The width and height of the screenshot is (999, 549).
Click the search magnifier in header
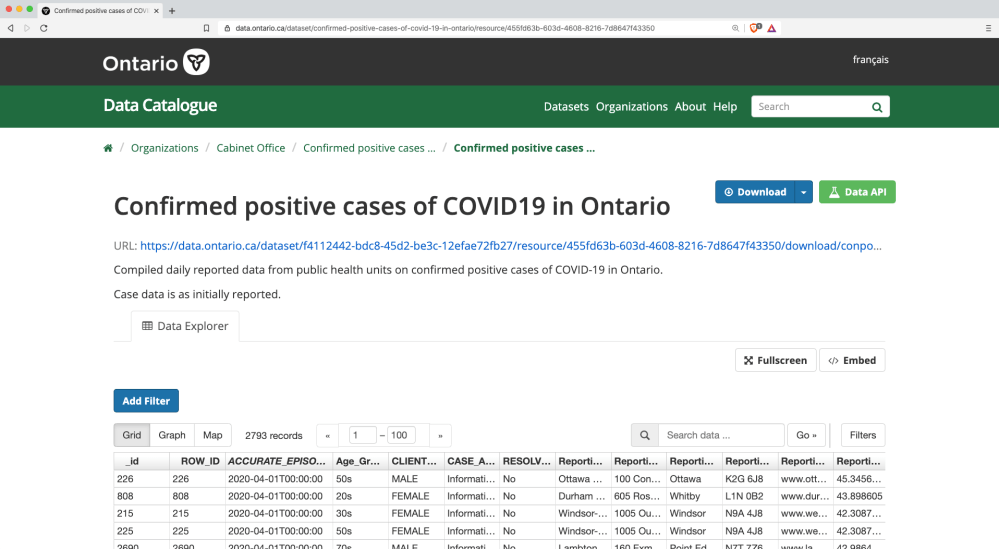876,107
